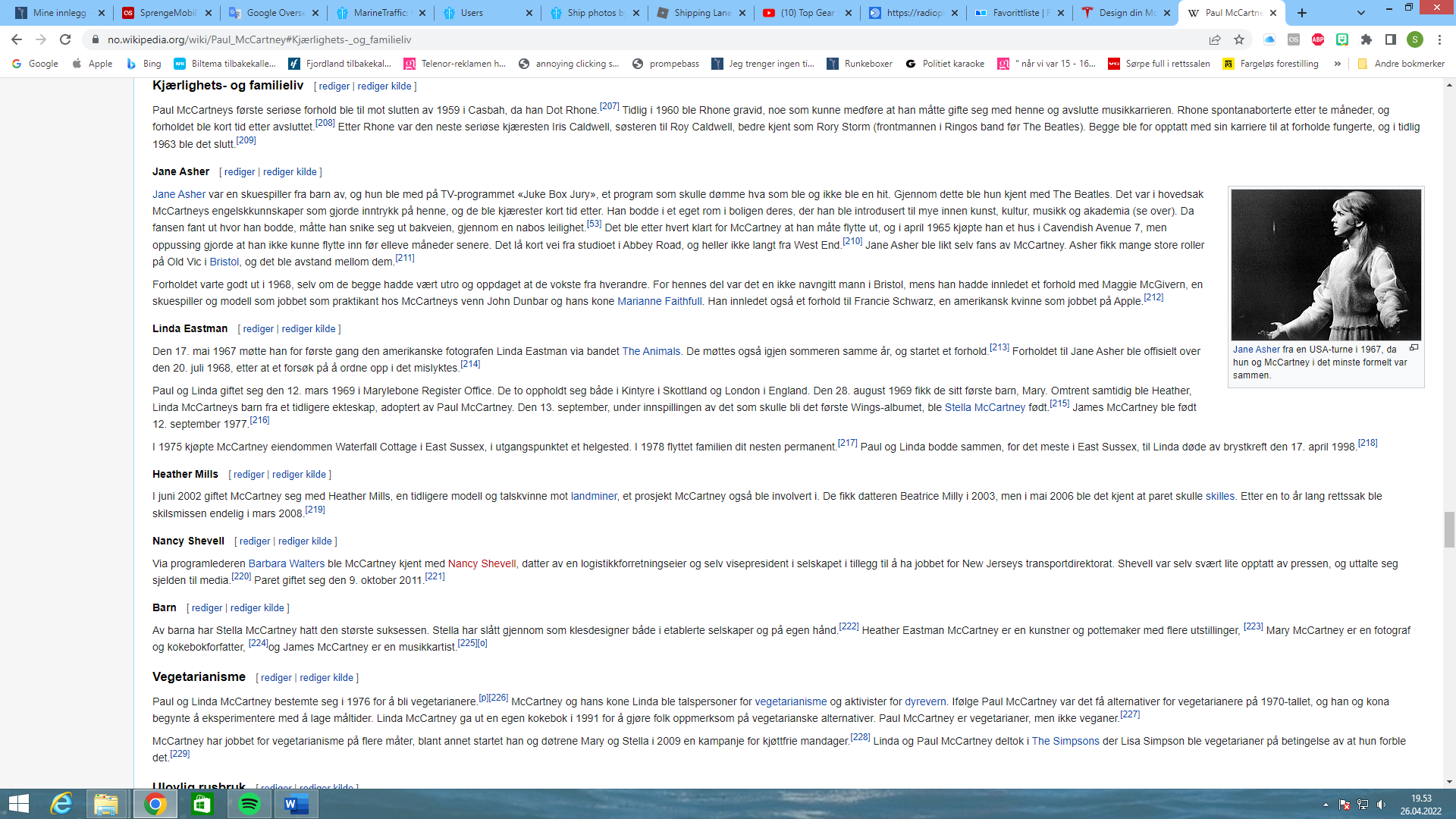
Task: Open Microsoft Word from taskbar
Action: (296, 804)
